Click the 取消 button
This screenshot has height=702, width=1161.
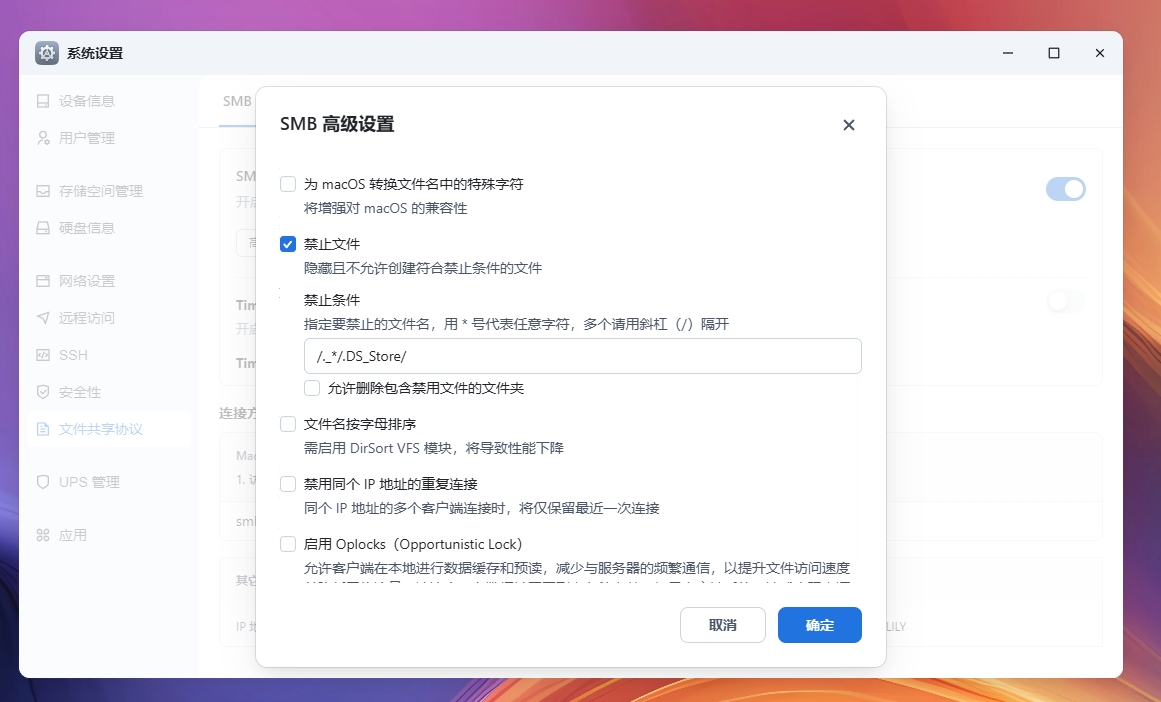coord(723,625)
